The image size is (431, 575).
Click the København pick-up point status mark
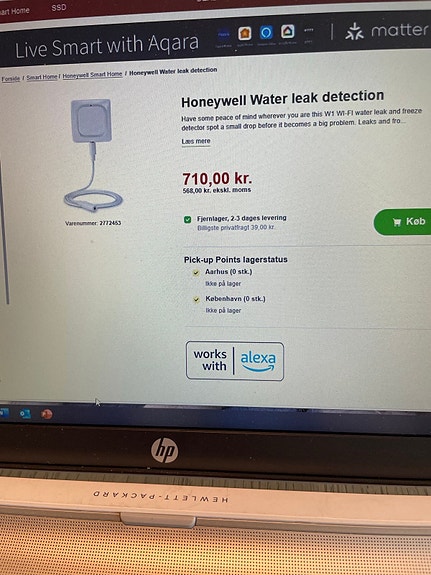point(196,299)
